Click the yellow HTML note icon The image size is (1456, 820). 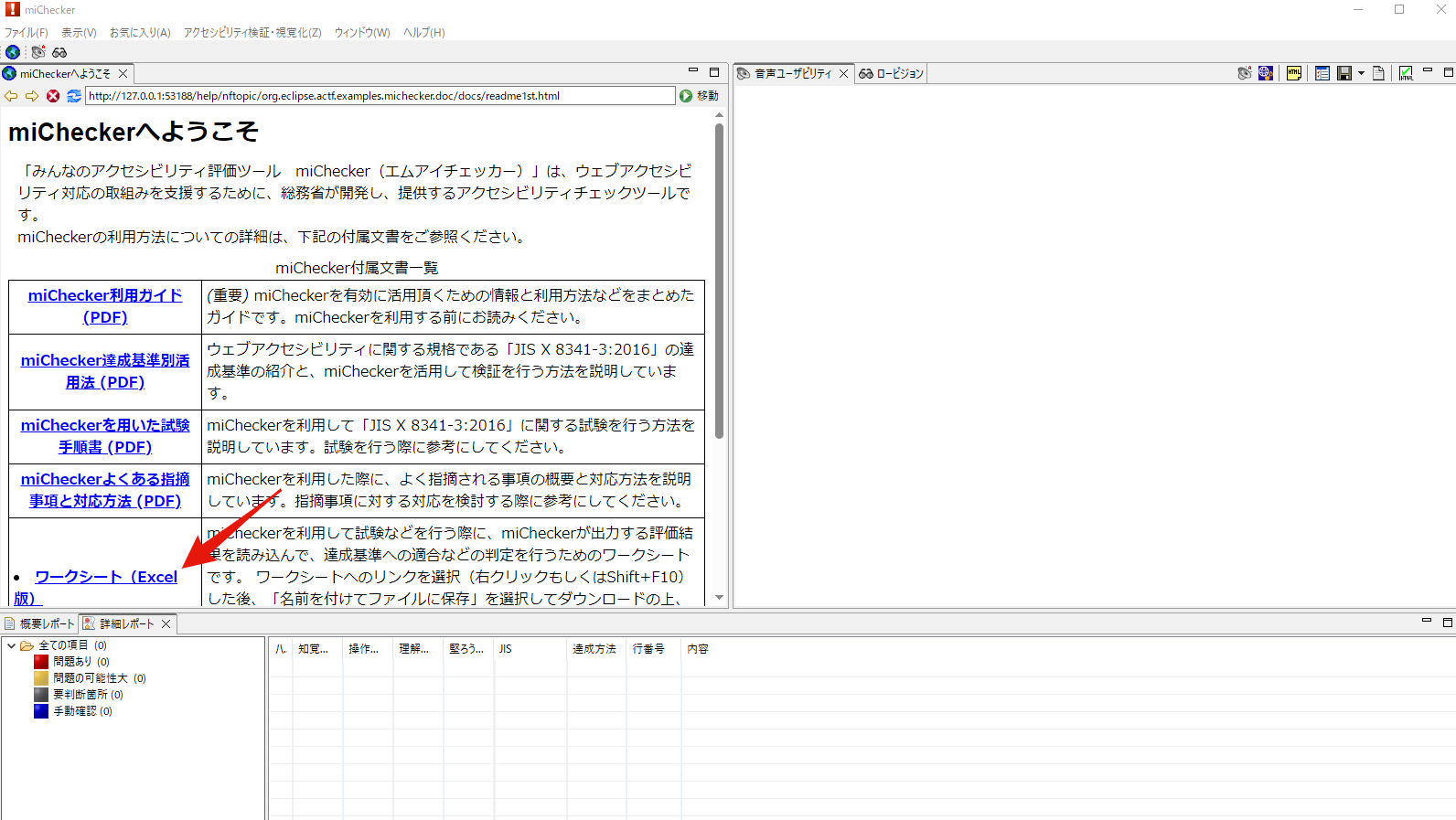pos(1294,73)
